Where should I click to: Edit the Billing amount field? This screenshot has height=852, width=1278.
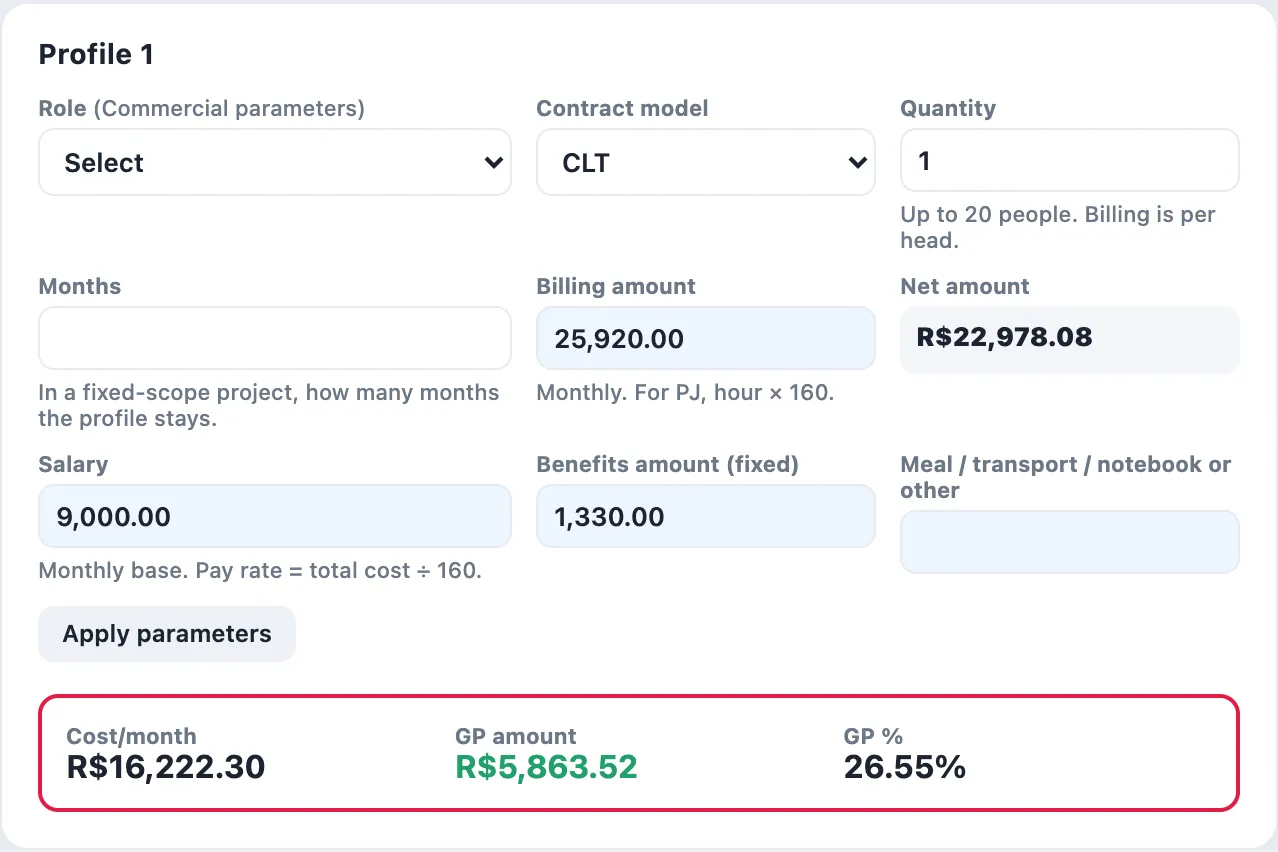706,338
